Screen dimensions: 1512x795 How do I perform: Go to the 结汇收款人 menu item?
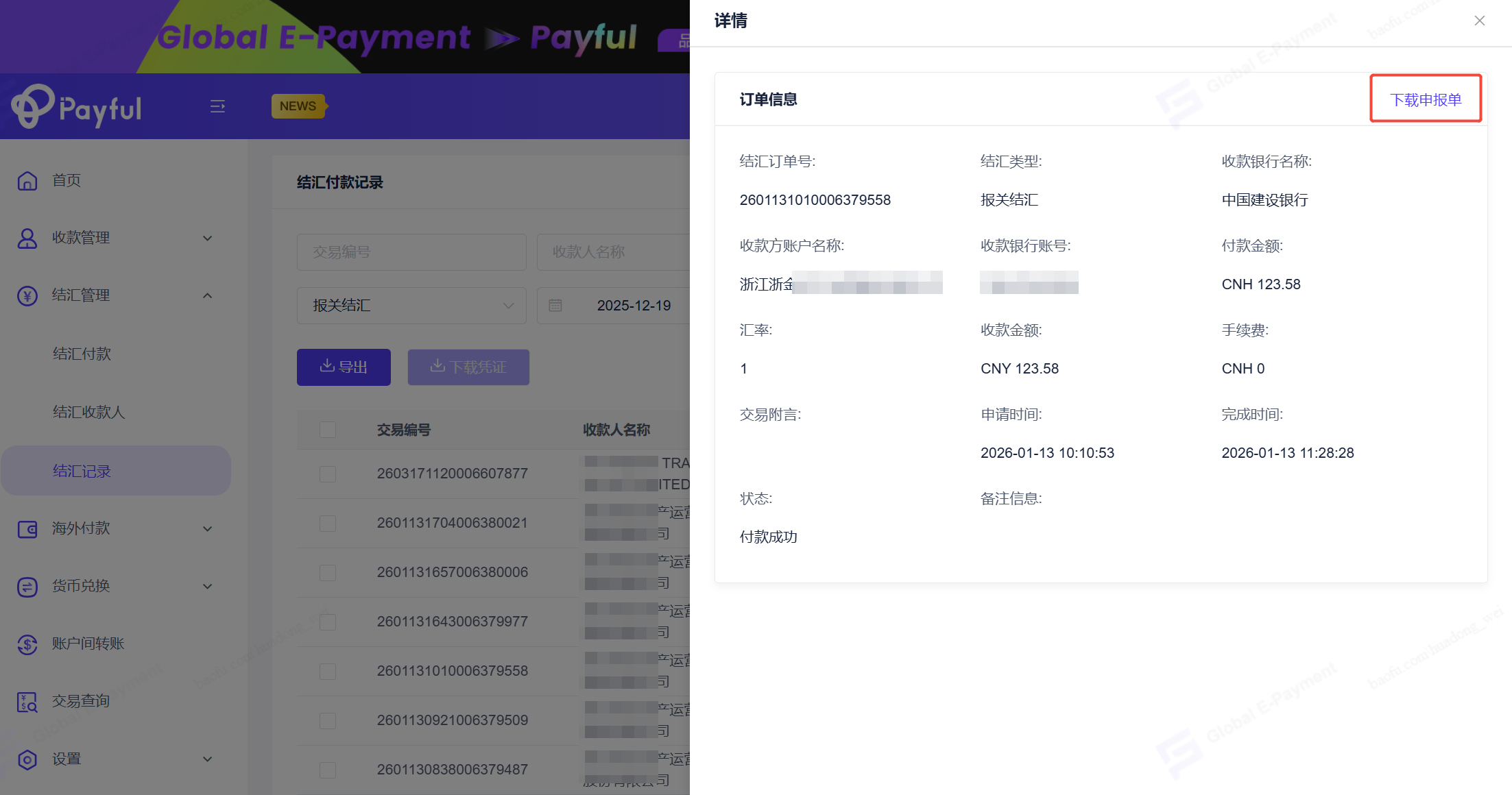click(89, 412)
